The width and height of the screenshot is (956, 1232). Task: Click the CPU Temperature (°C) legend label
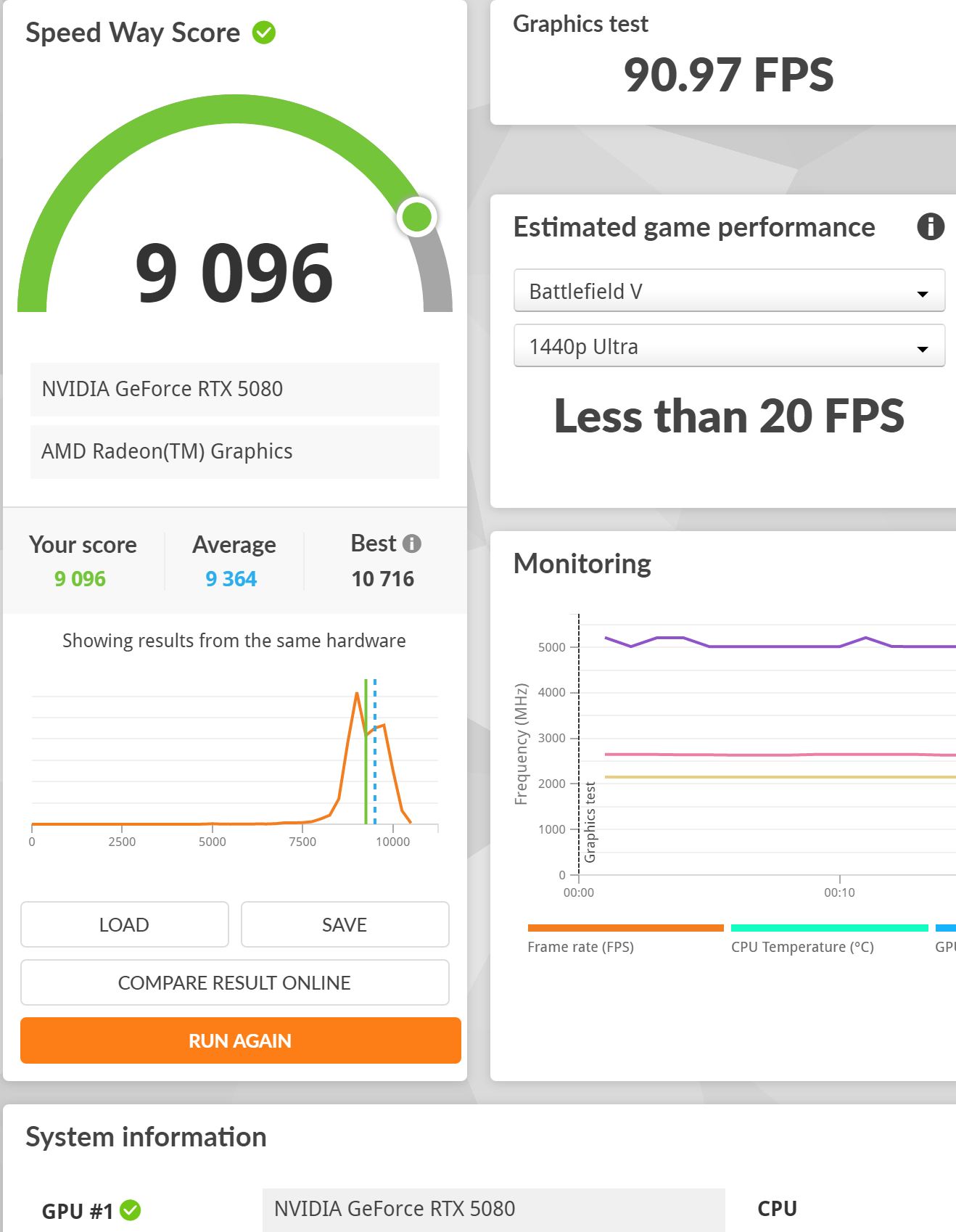[802, 947]
